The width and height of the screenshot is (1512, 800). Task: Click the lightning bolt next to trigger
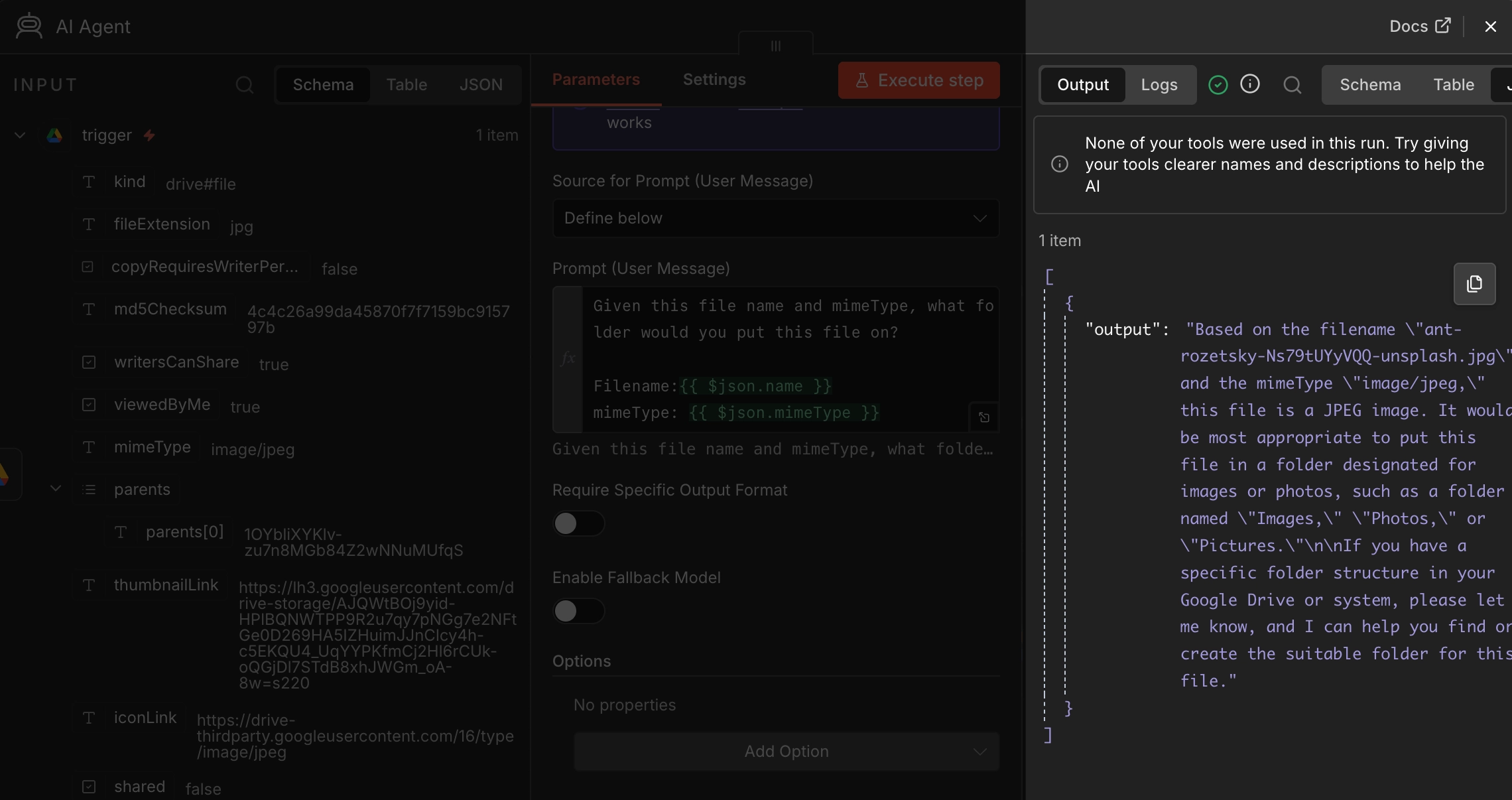(x=149, y=135)
